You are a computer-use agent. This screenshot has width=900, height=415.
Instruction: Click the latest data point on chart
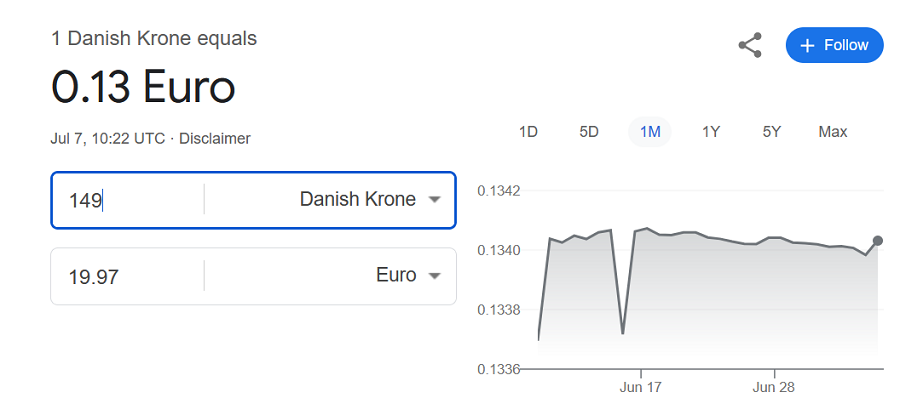[x=878, y=241]
